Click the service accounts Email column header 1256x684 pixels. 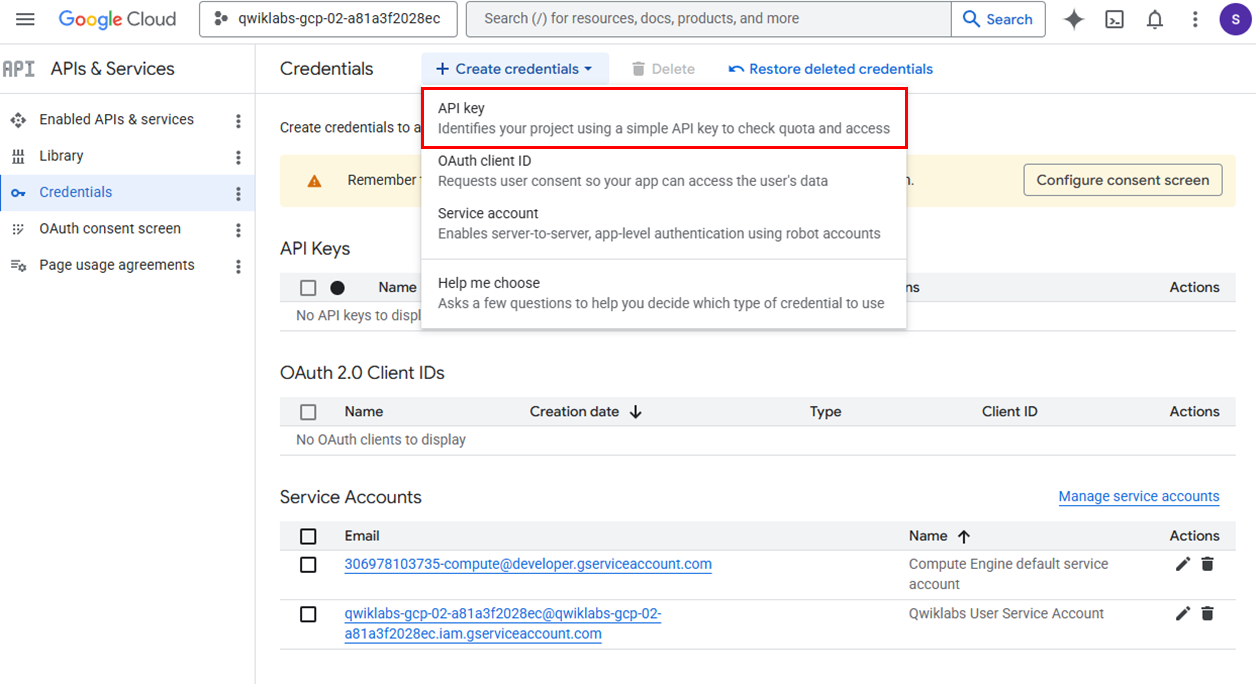(x=362, y=536)
